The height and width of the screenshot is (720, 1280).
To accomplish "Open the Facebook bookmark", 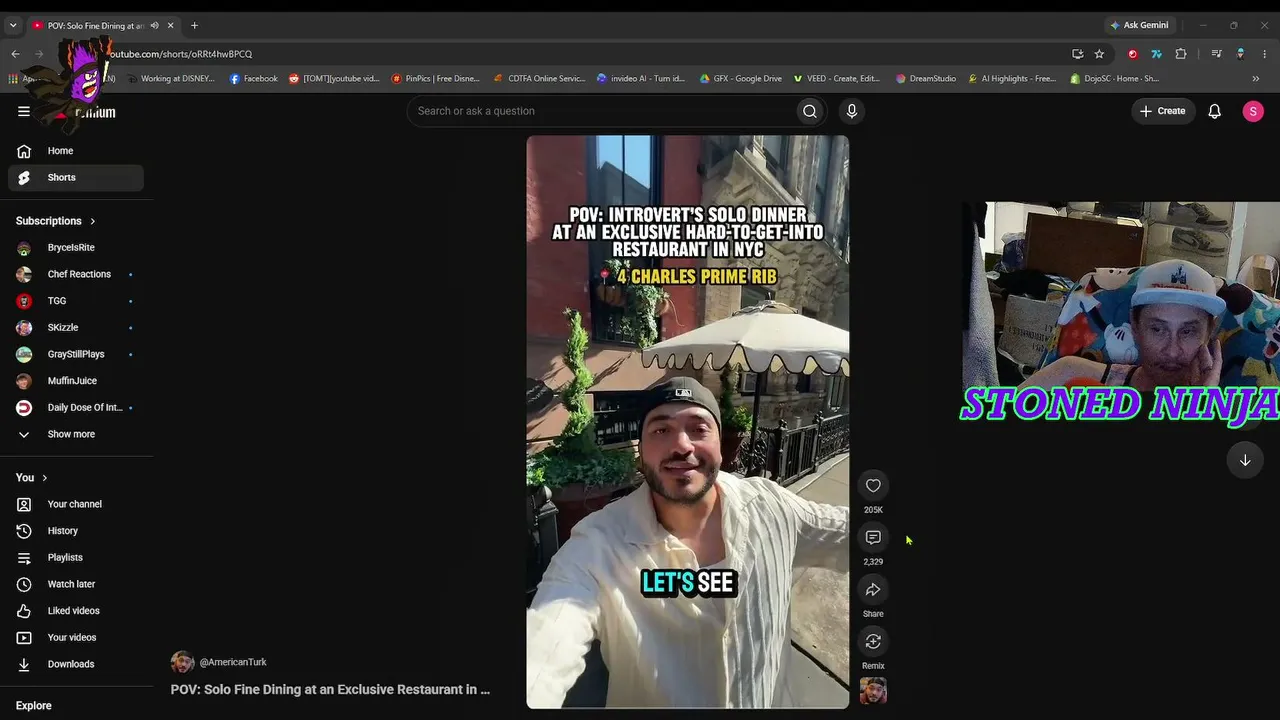I will coord(254,78).
